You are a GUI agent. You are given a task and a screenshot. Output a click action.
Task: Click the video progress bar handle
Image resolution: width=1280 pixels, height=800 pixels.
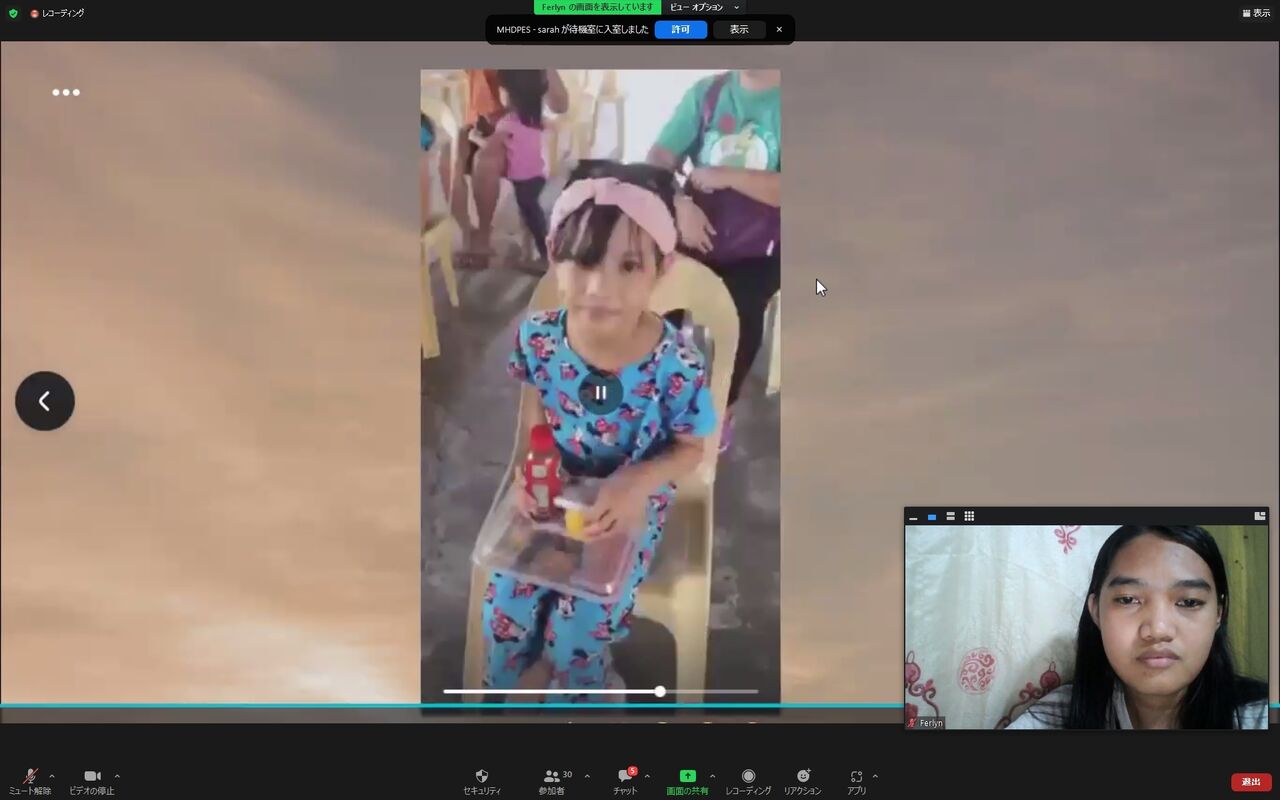click(660, 691)
